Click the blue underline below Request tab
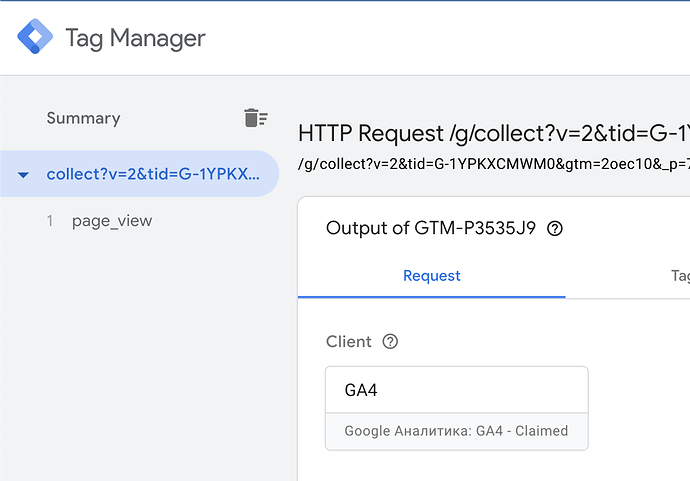 [x=432, y=297]
